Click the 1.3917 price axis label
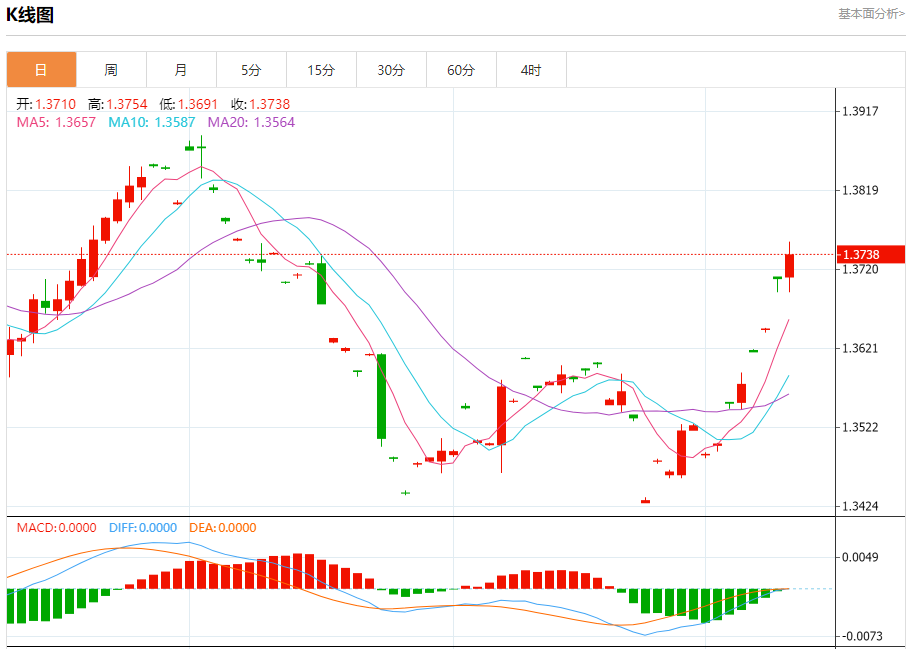Viewport: 910px width, 649px height. point(860,111)
